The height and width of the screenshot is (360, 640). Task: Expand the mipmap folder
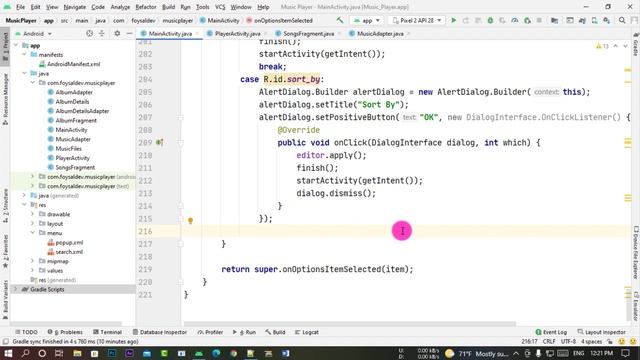coord(33,261)
